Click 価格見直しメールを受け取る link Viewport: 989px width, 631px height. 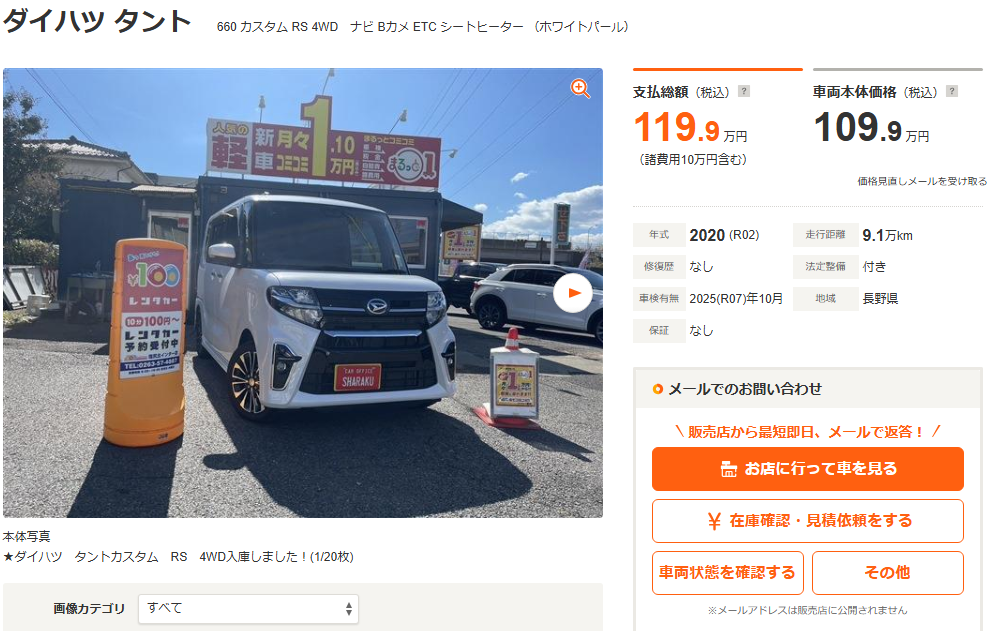pyautogui.click(x=922, y=181)
